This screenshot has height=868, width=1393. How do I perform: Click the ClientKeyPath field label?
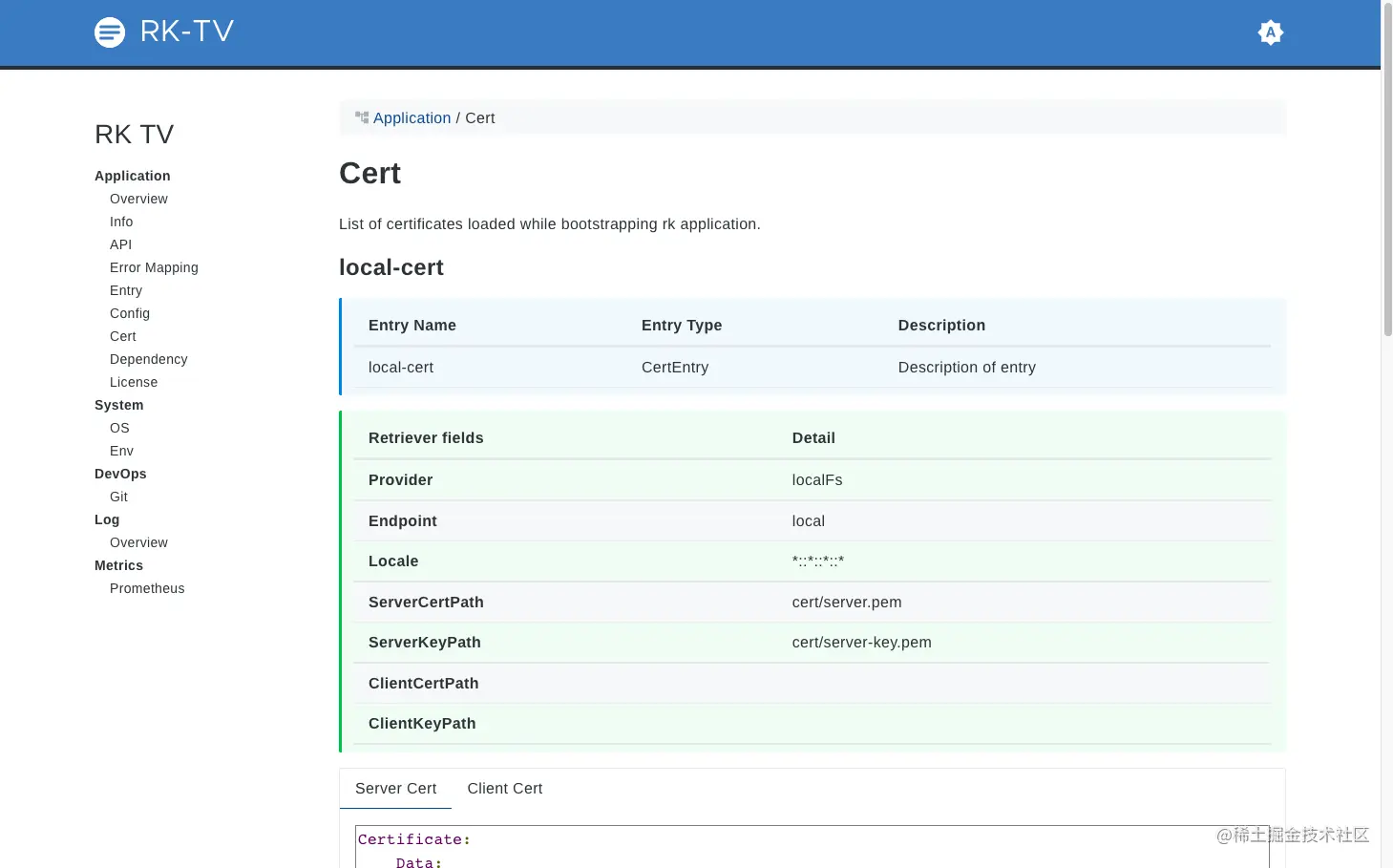coord(422,724)
